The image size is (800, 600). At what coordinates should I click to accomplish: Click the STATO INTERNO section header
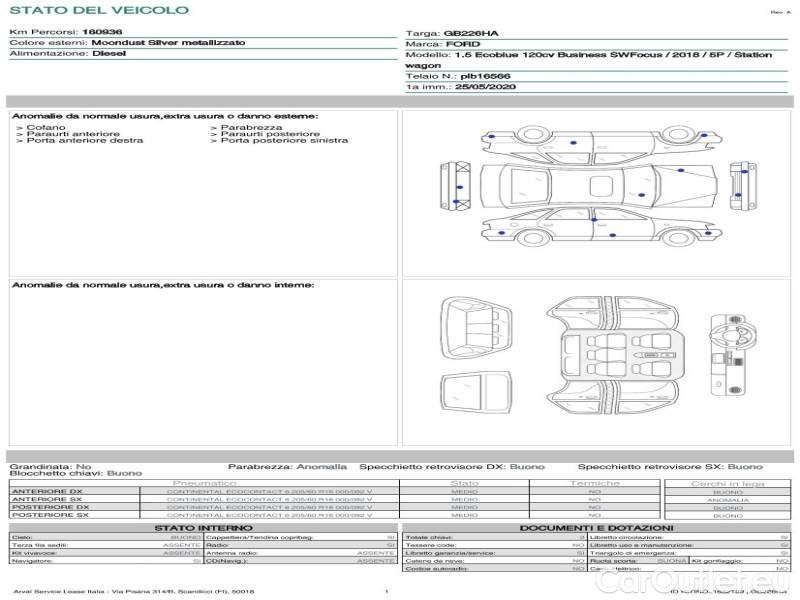pos(203,527)
